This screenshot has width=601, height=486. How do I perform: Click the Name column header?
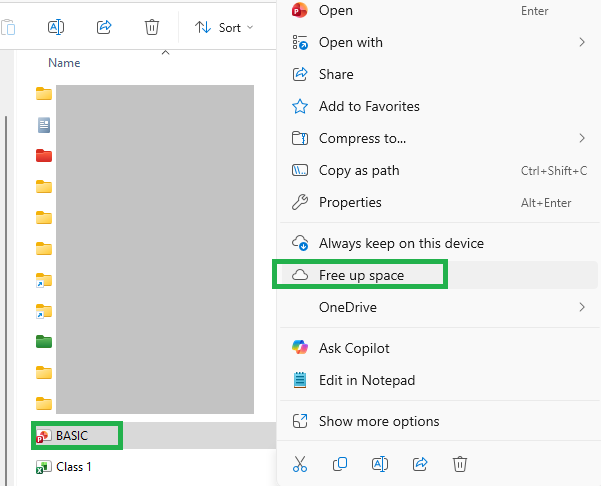pyautogui.click(x=64, y=63)
